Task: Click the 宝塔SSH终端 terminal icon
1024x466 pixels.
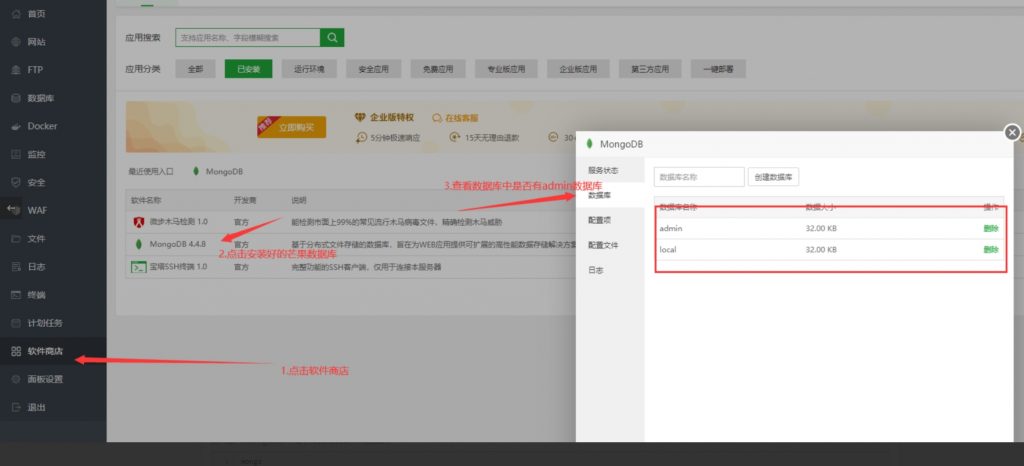Action: (x=138, y=267)
